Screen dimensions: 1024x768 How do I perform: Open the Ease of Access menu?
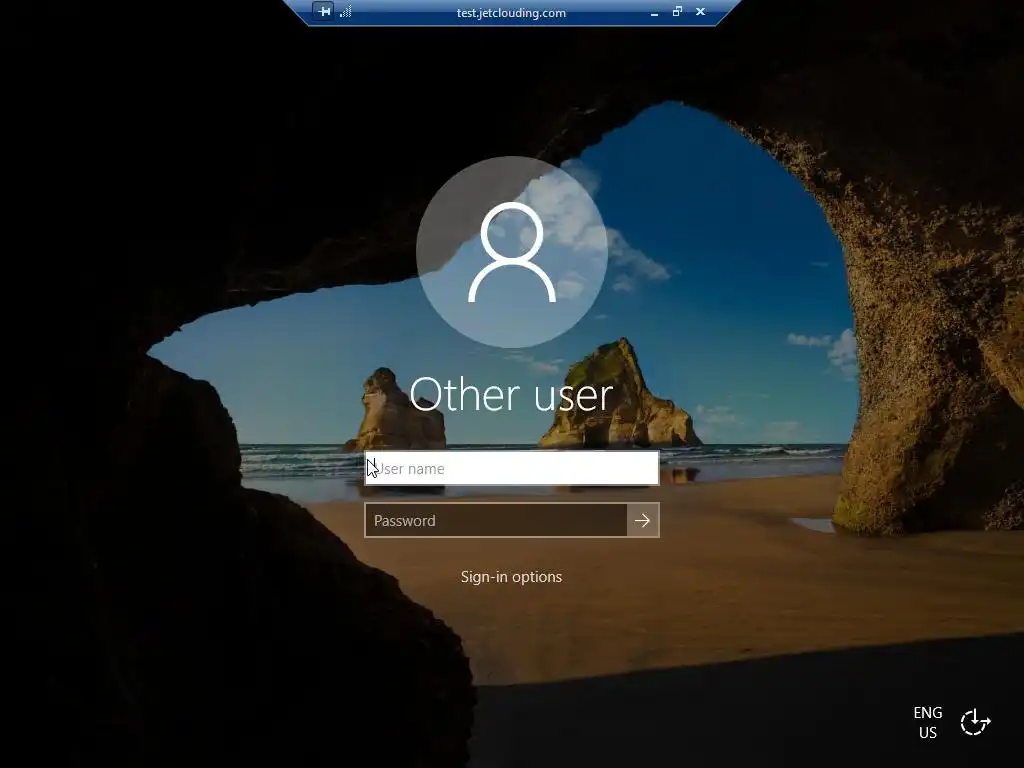[x=976, y=722]
